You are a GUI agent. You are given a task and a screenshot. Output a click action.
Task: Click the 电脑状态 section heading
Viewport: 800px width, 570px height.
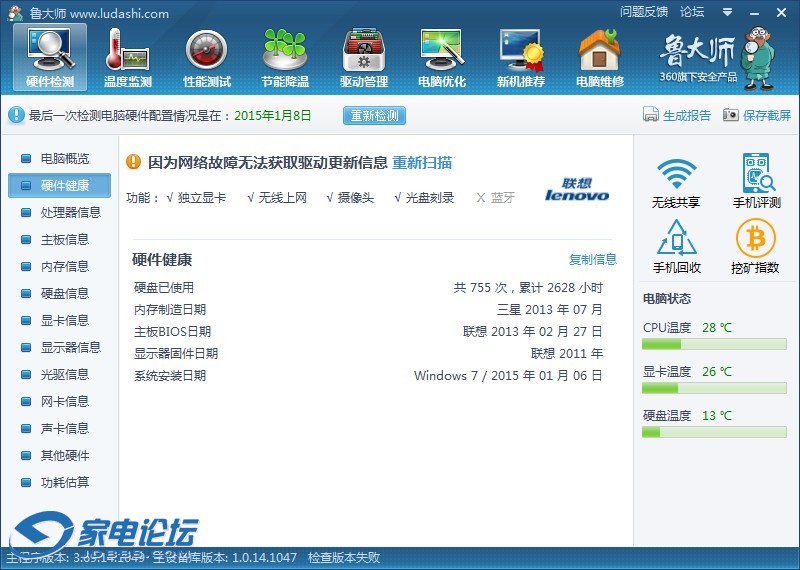pyautogui.click(x=667, y=299)
